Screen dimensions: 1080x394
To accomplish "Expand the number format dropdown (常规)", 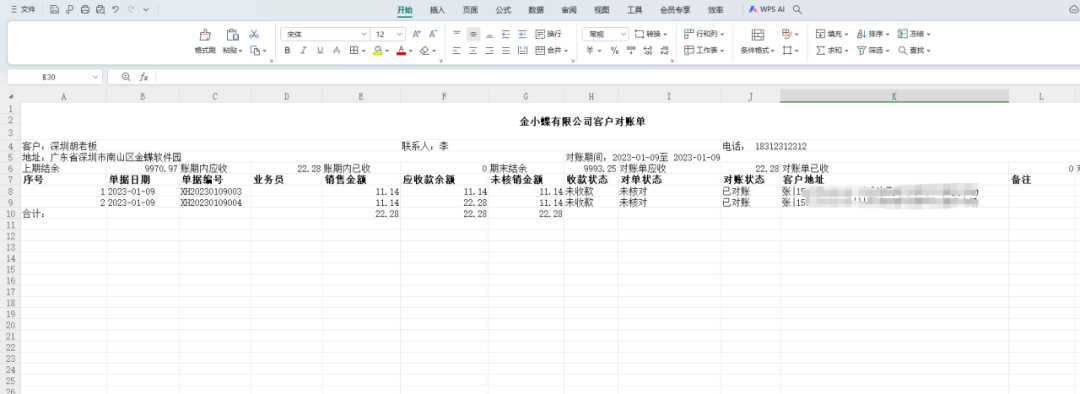I will (x=605, y=34).
